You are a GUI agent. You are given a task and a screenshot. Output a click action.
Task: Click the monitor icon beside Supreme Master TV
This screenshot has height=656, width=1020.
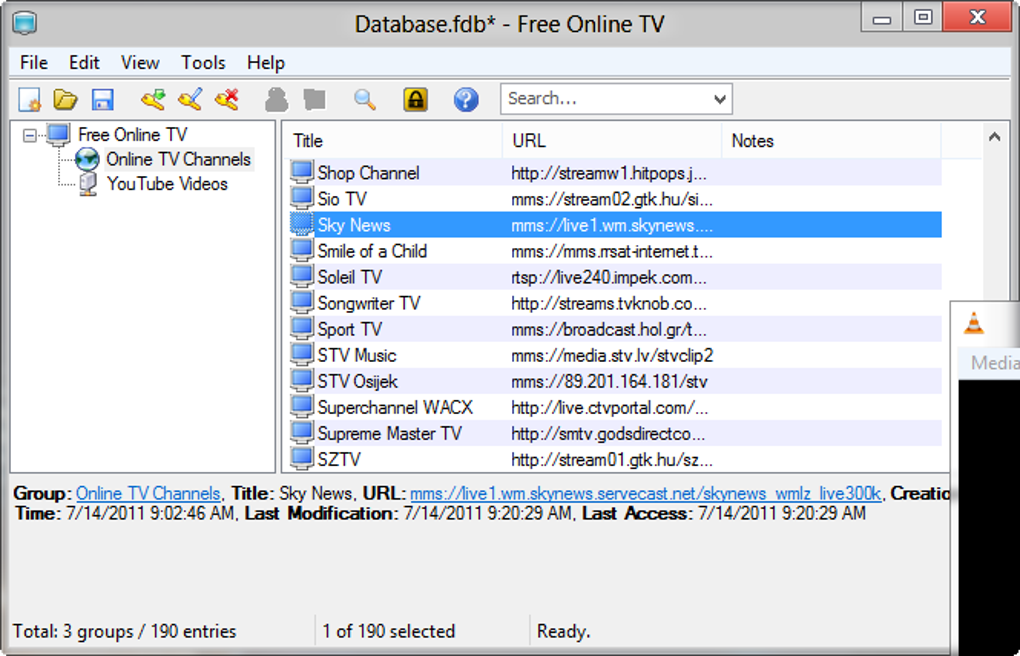pyautogui.click(x=302, y=433)
